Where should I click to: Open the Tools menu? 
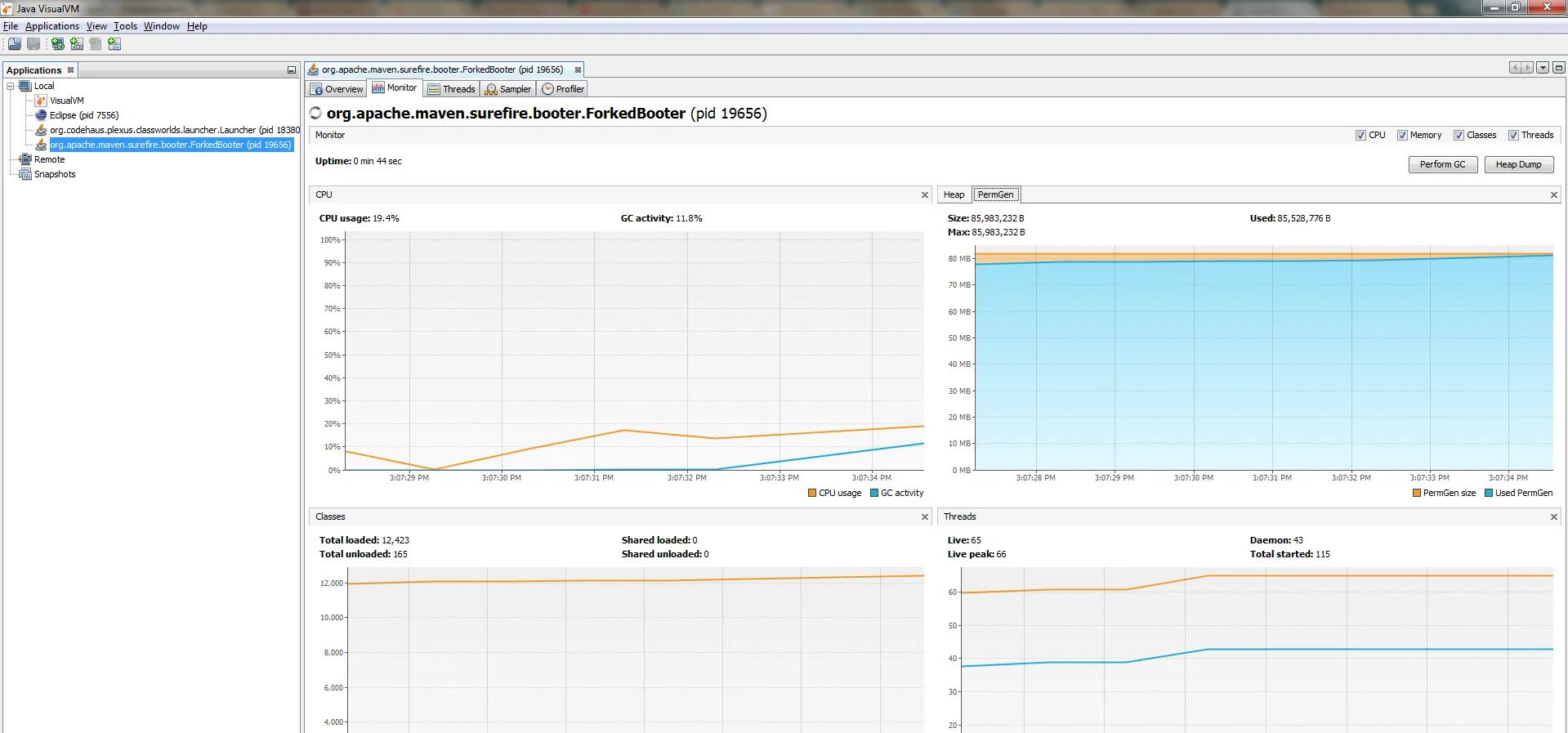tap(125, 26)
